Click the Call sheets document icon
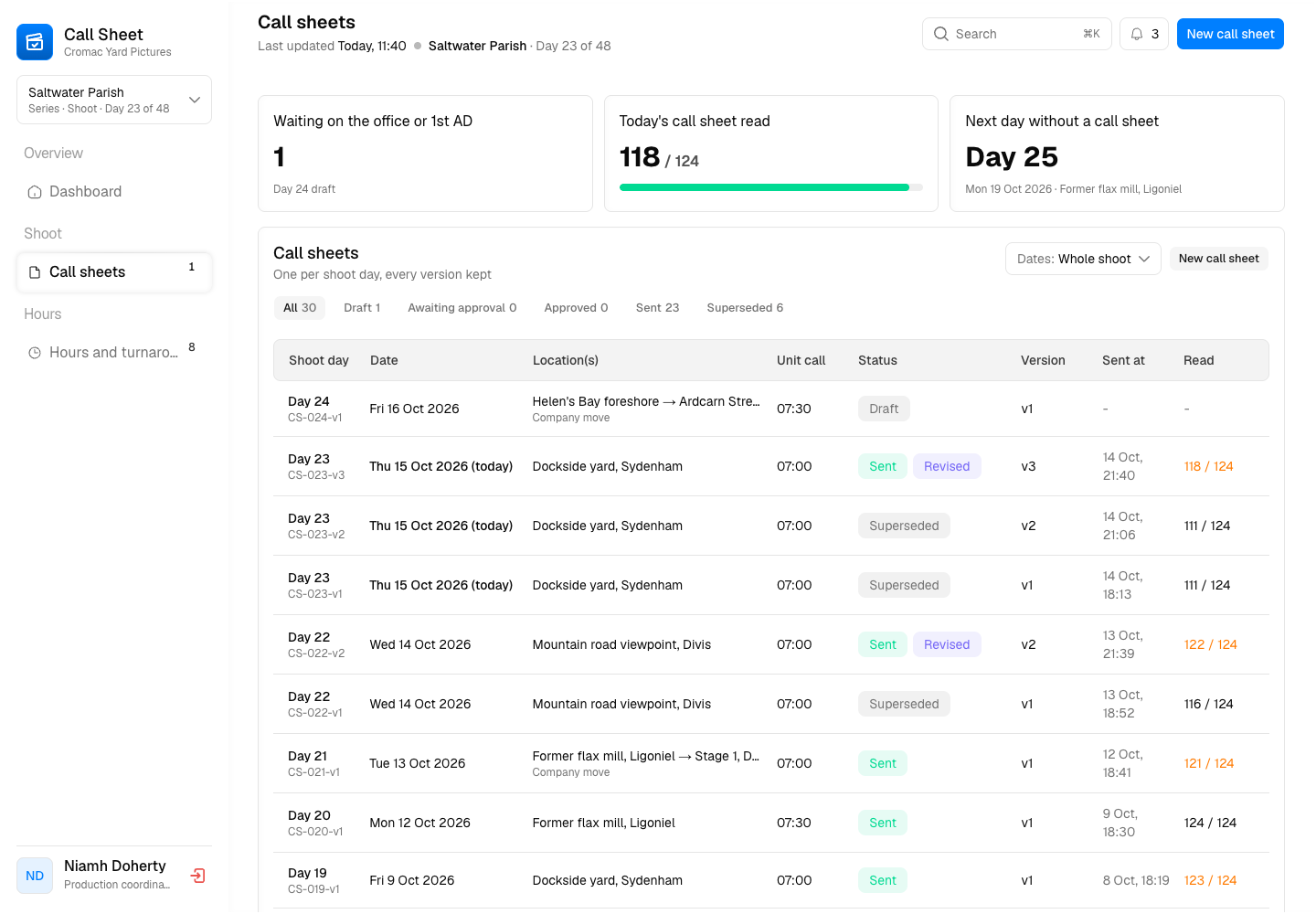1316x914 pixels. [35, 272]
